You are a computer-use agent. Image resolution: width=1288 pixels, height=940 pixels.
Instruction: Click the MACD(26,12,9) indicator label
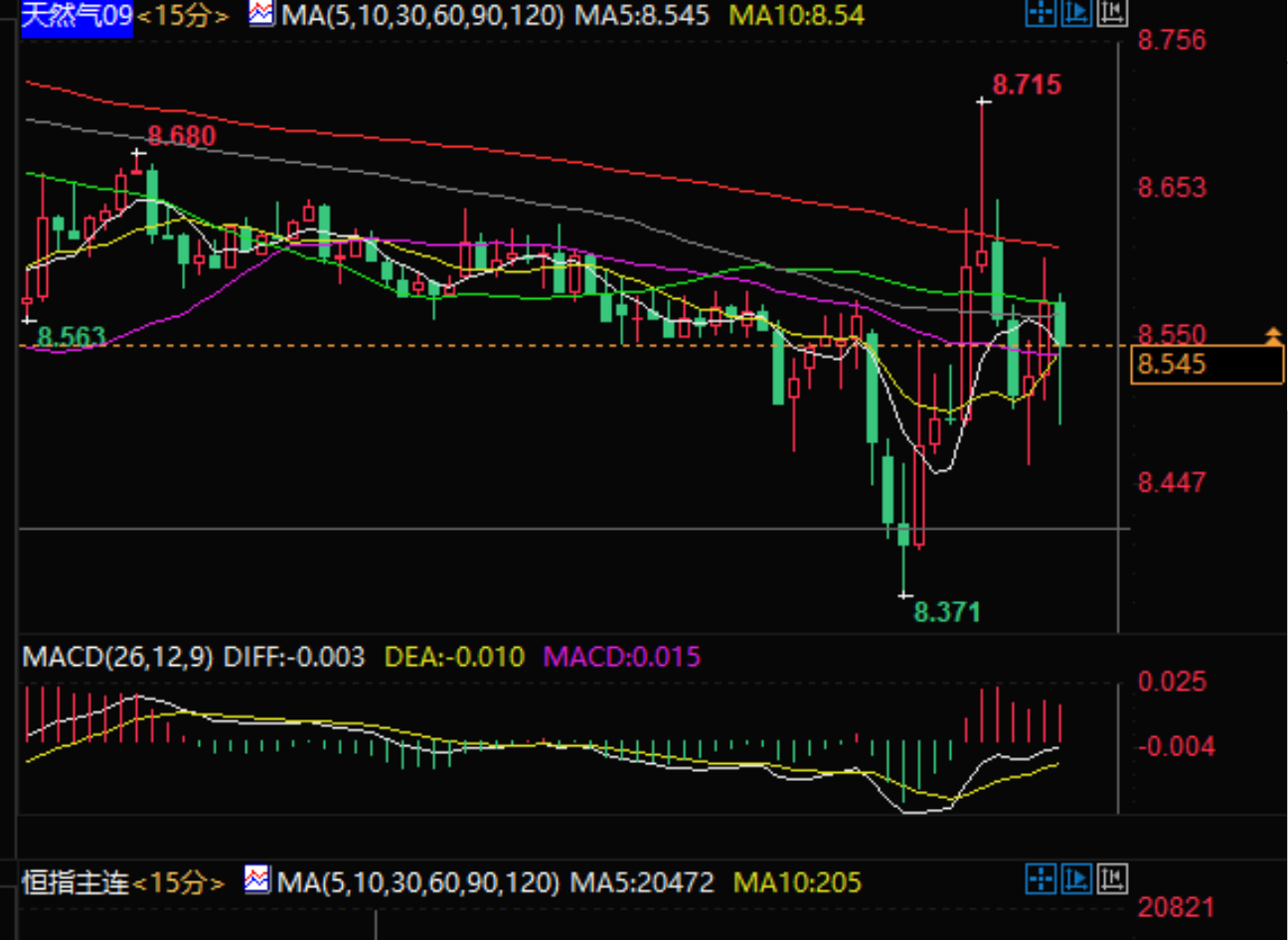[117, 657]
